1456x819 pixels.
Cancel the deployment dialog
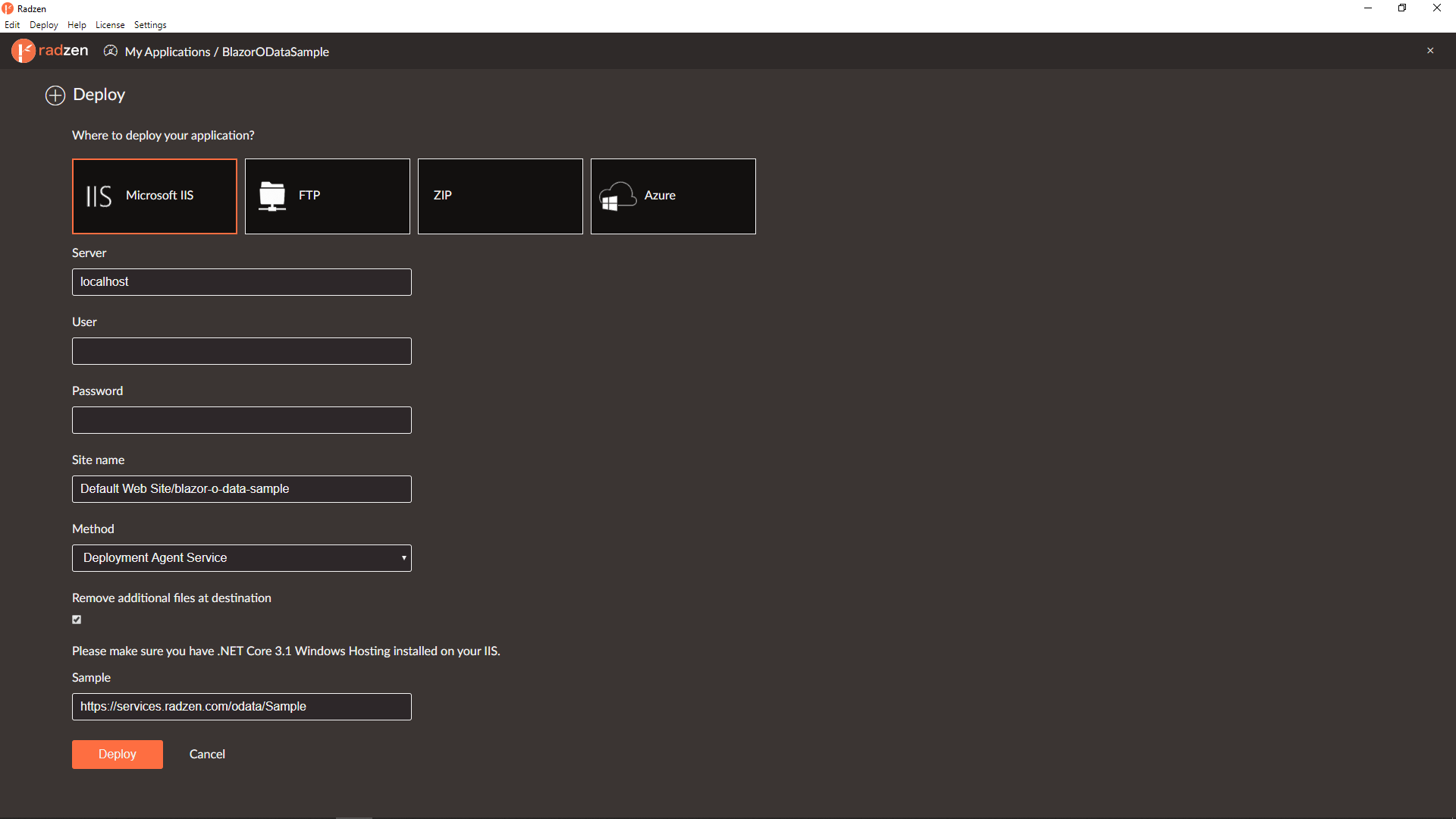click(207, 755)
